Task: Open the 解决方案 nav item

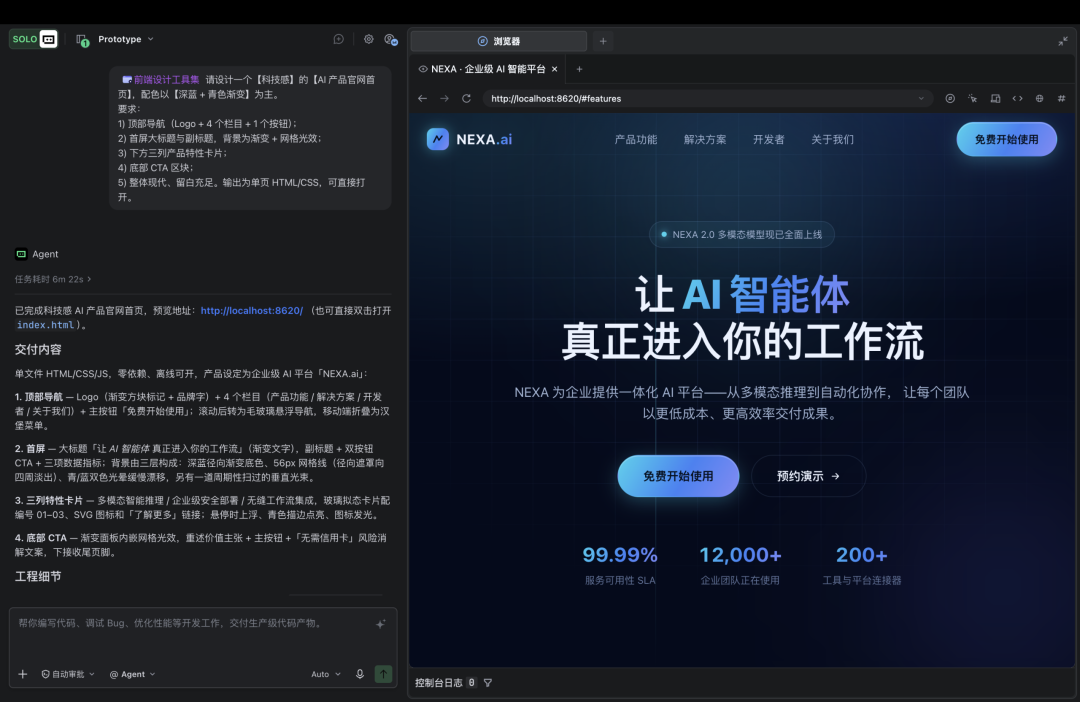Action: 705,140
